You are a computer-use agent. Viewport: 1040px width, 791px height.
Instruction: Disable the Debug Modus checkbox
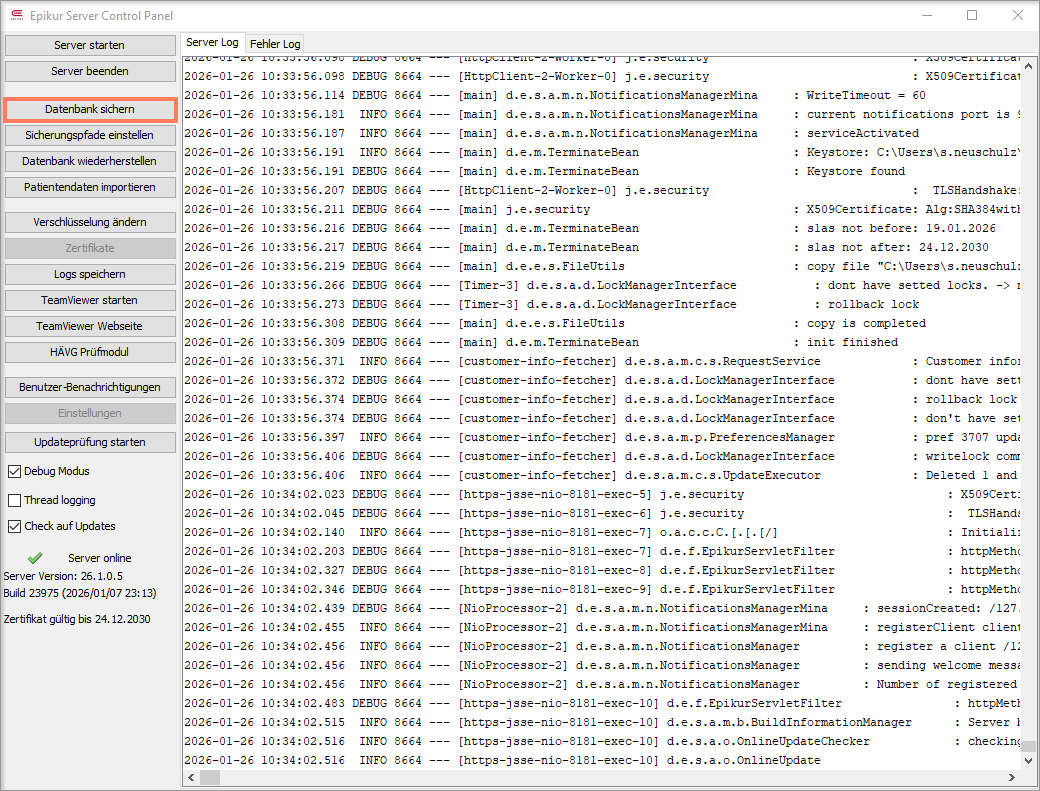tap(15, 471)
